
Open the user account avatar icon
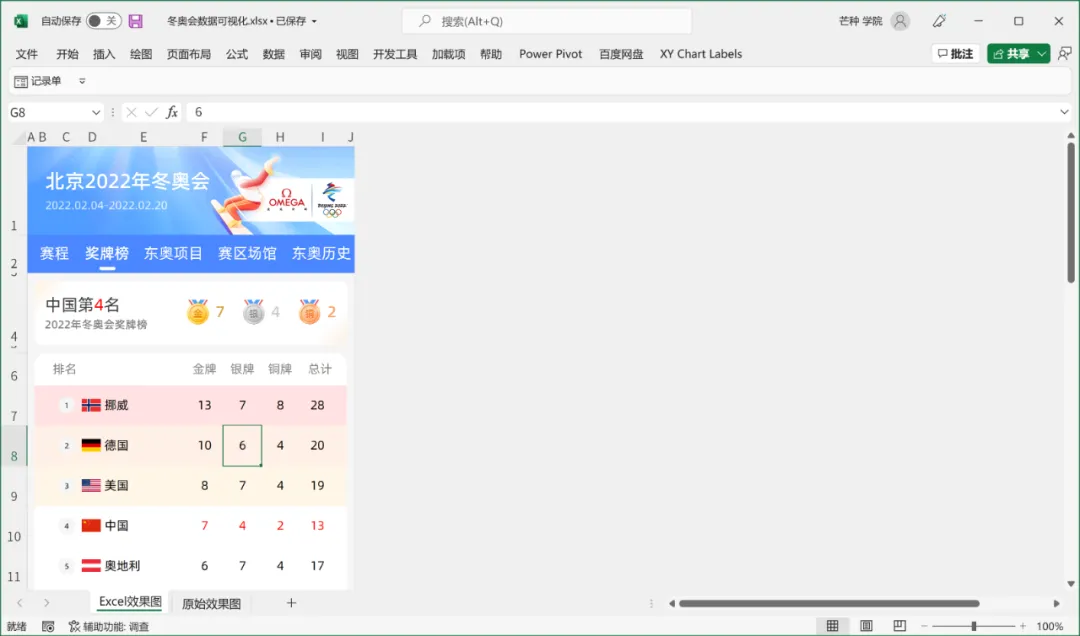coord(900,21)
